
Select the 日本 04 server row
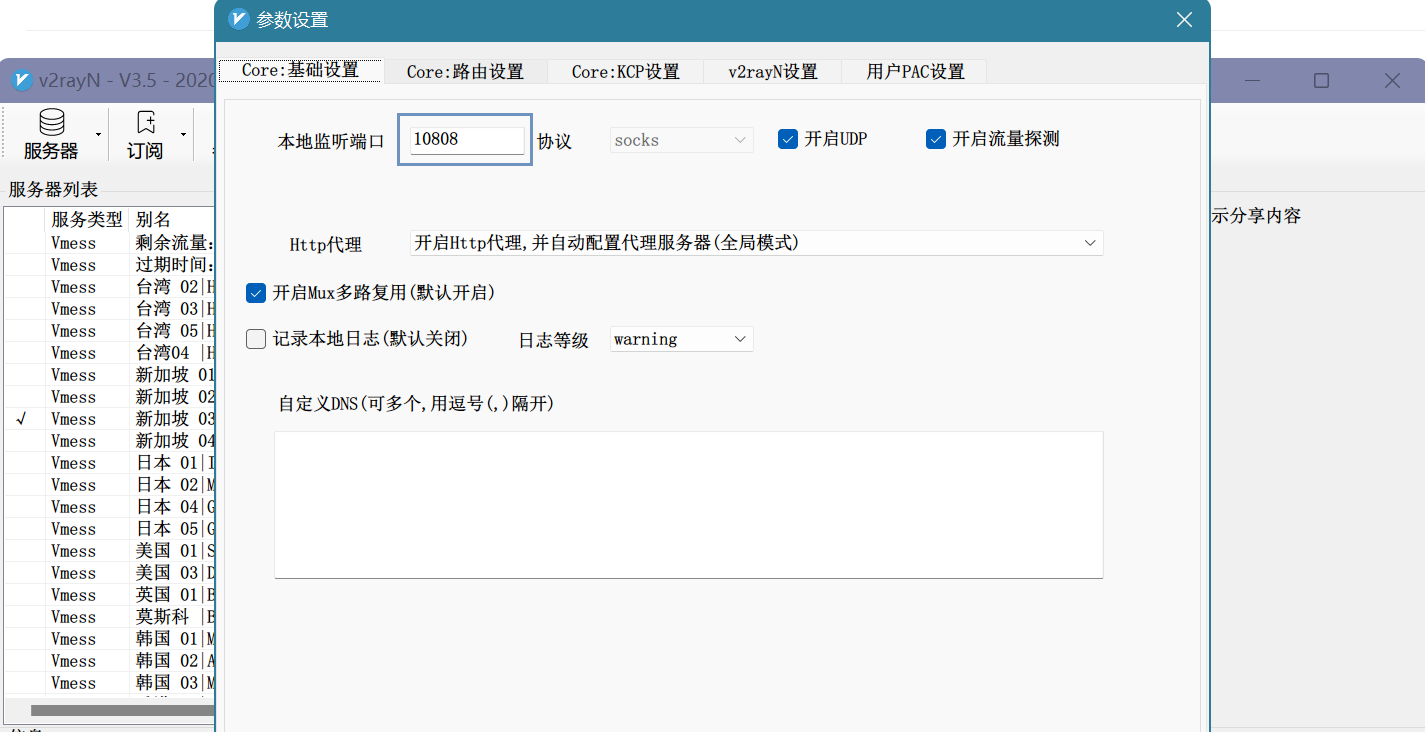(110, 507)
